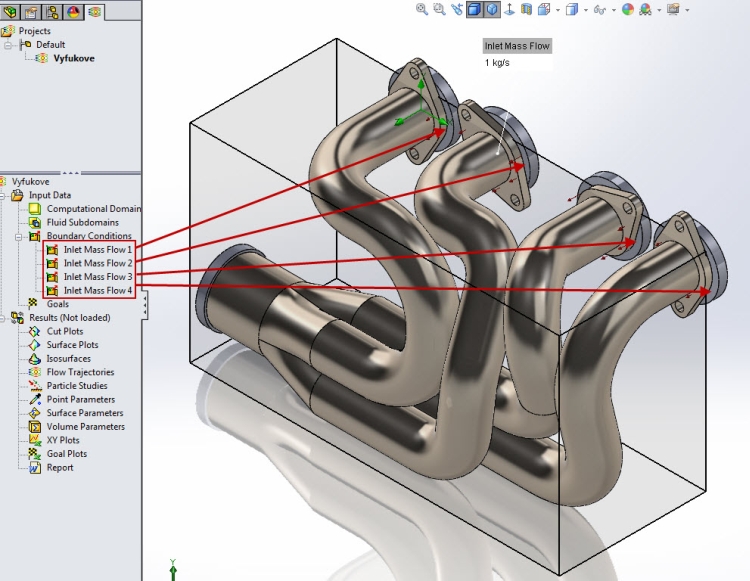This screenshot has height=581, width=750.
Task: Open the View Settings dropdown arrow
Action: [x=688, y=10]
